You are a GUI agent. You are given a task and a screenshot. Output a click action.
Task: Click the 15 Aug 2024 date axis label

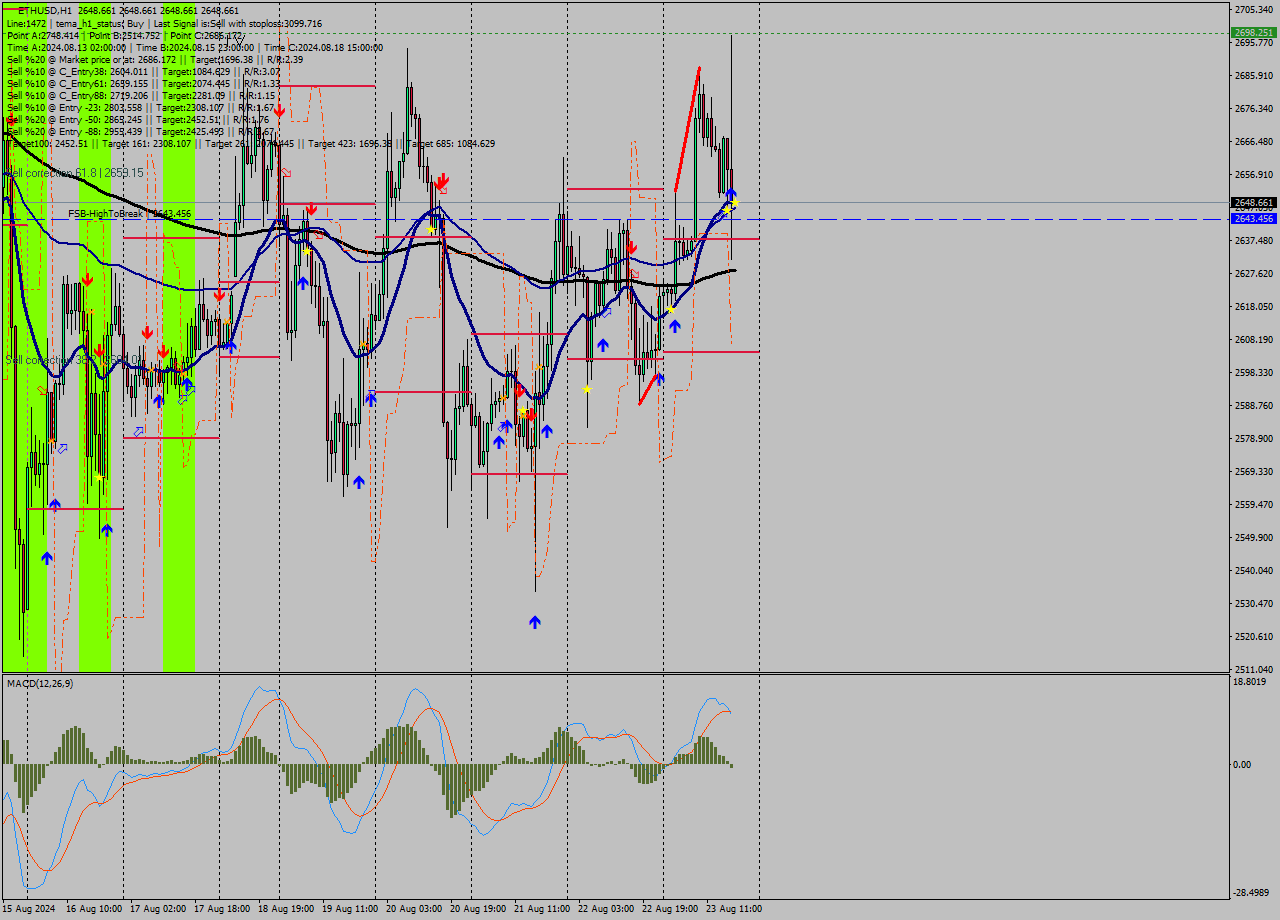(27, 908)
